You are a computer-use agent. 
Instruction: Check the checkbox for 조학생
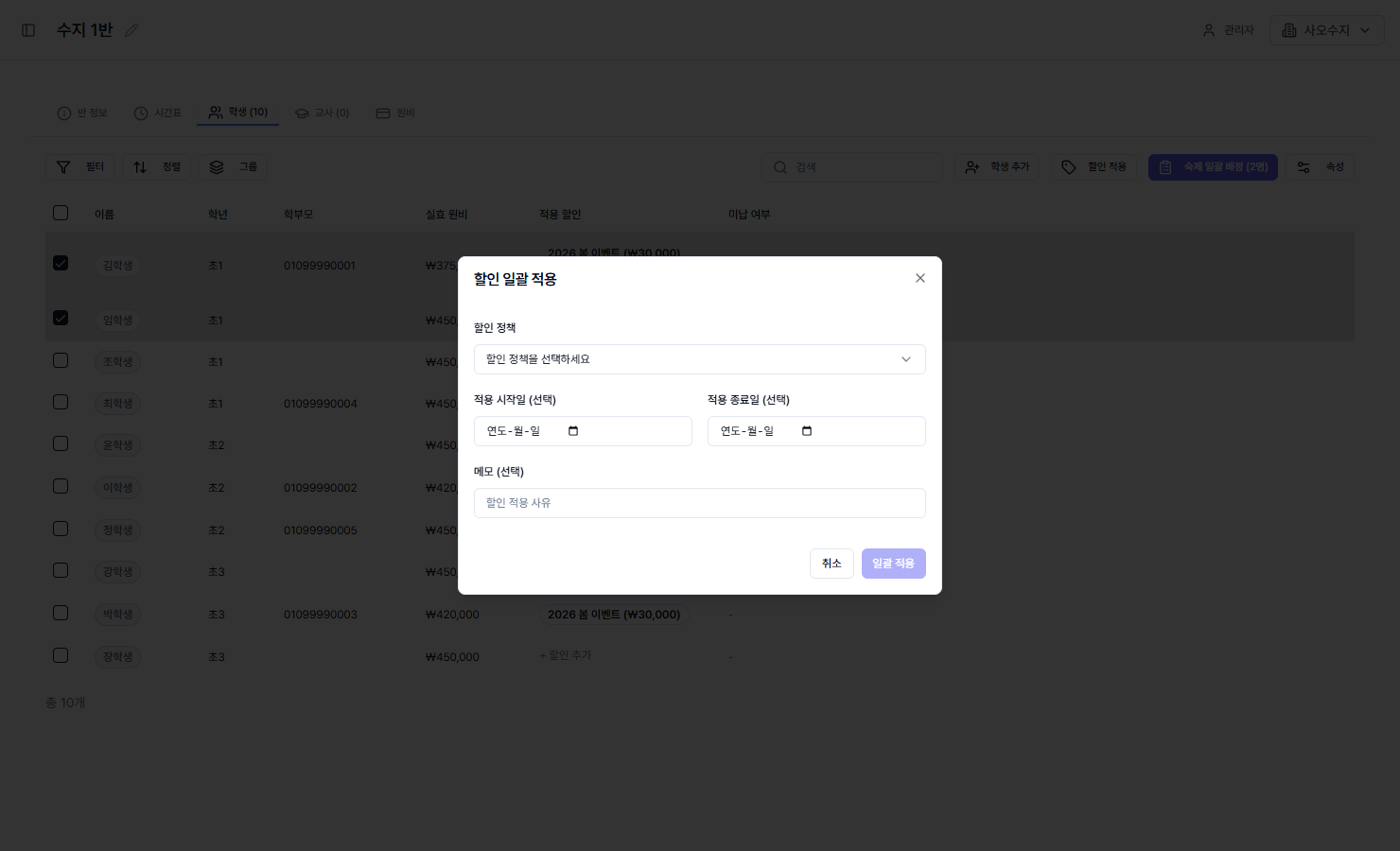tap(61, 360)
